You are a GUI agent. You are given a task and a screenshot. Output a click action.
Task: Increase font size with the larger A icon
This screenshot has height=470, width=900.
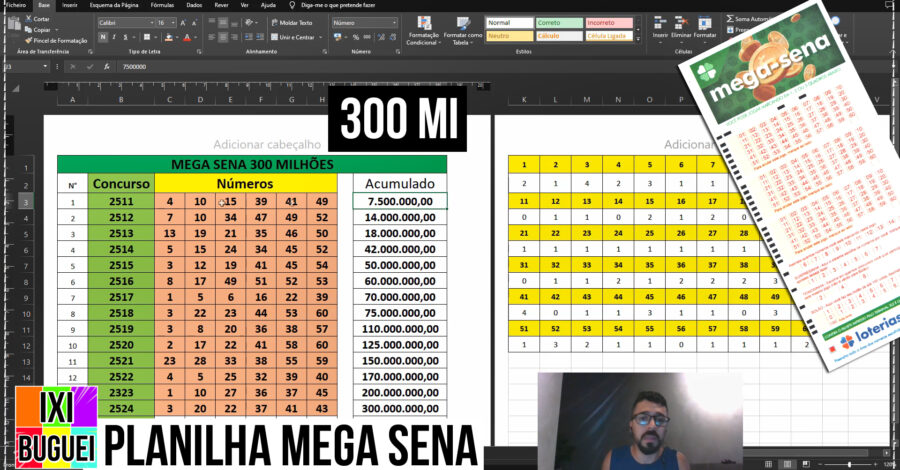pyautogui.click(x=183, y=23)
